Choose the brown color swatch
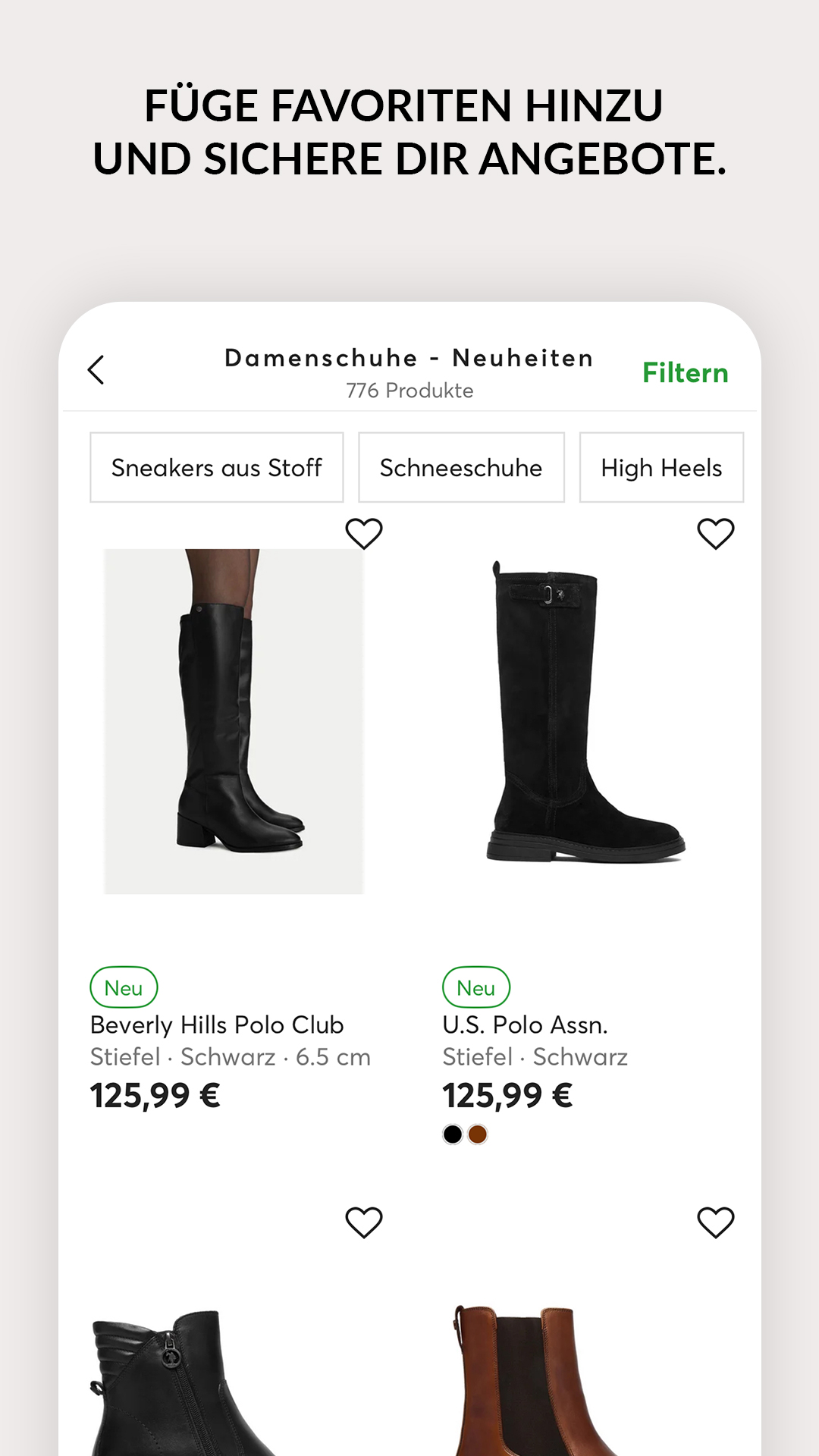This screenshot has height=1456, width=819. pos(478,1134)
